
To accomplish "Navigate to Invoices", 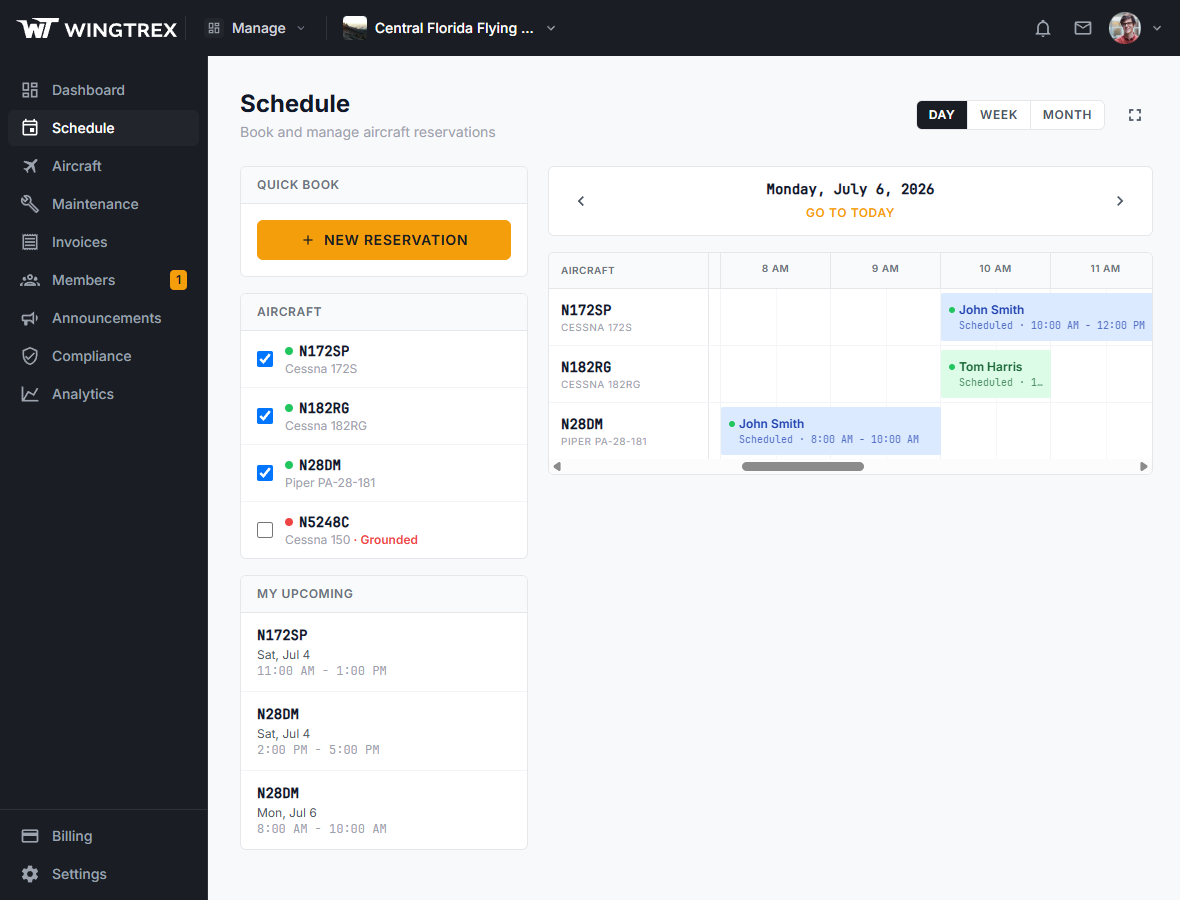I will [x=103, y=242].
